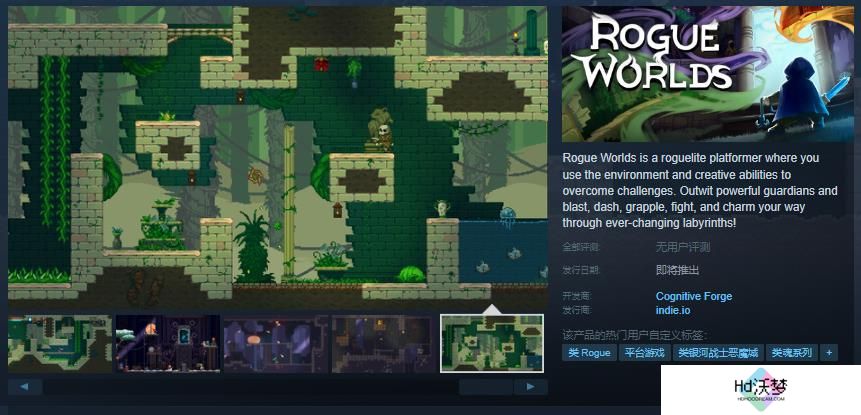Click the Rogue Worlds header capsule image

[x=708, y=74]
